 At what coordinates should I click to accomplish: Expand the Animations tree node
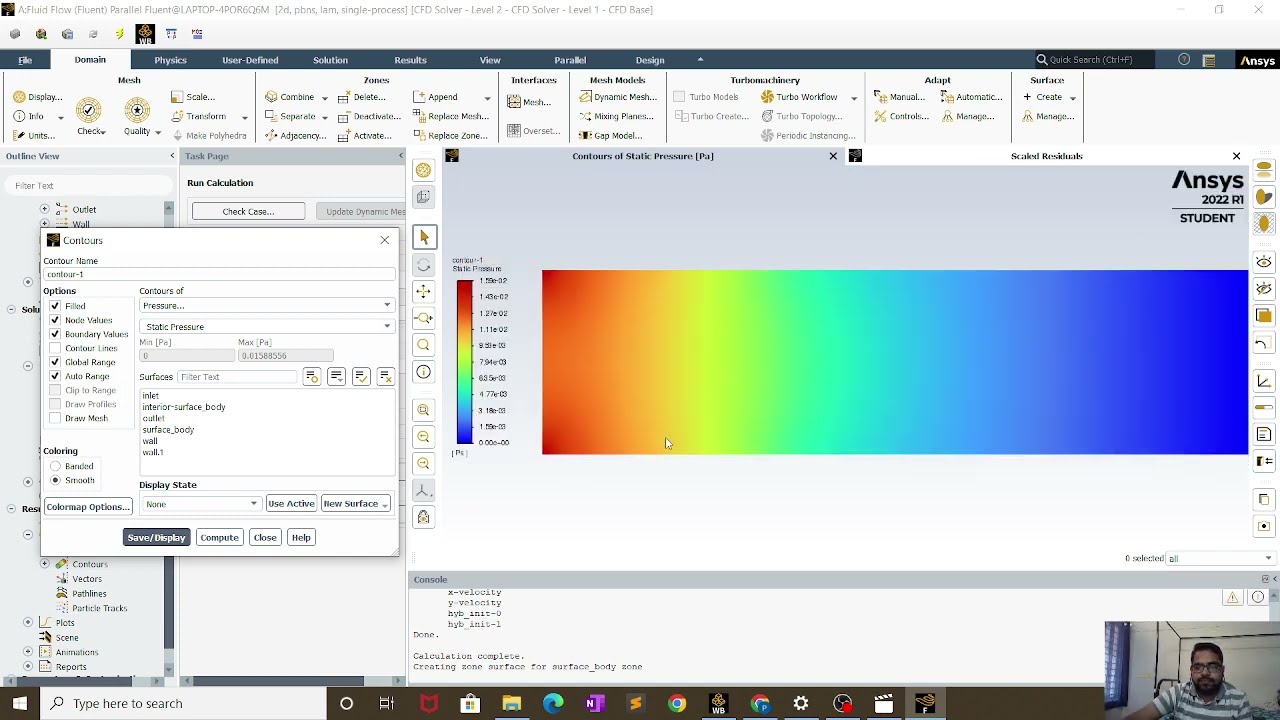28,652
